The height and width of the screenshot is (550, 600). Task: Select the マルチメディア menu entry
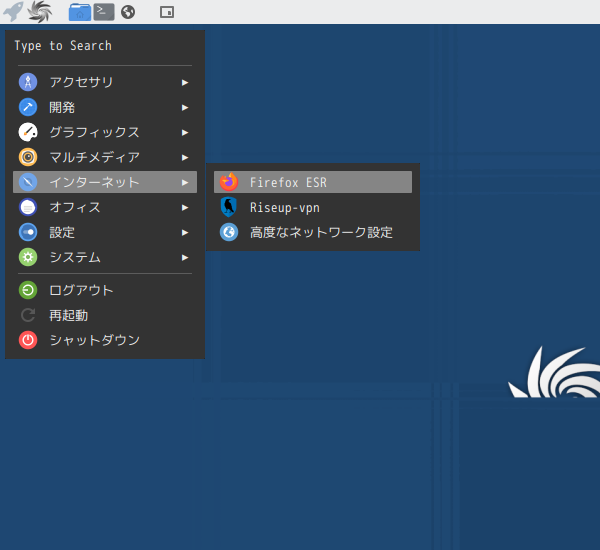pos(105,157)
